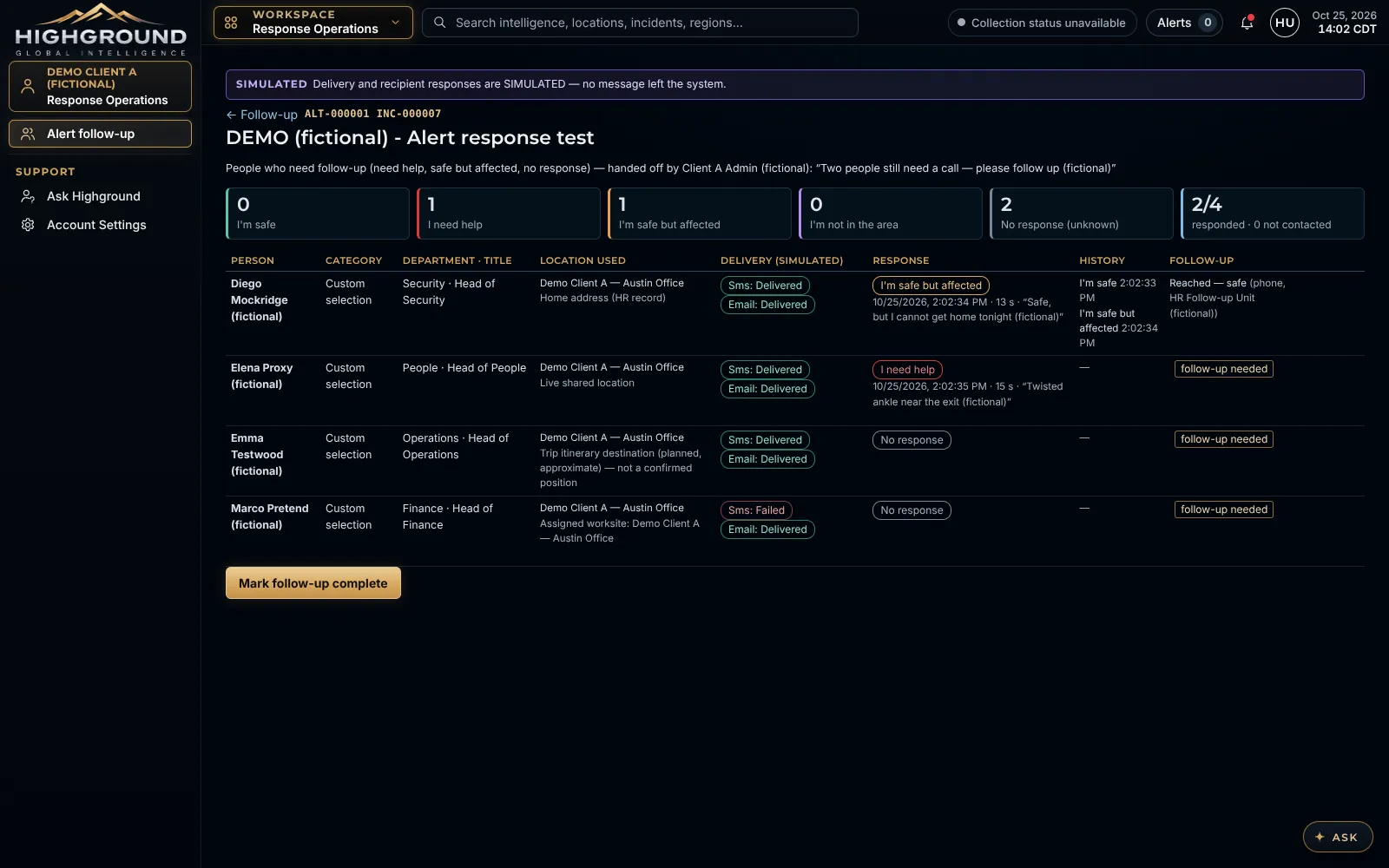Image resolution: width=1389 pixels, height=868 pixels.
Task: Select the I'm safe summary card
Action: point(318,214)
